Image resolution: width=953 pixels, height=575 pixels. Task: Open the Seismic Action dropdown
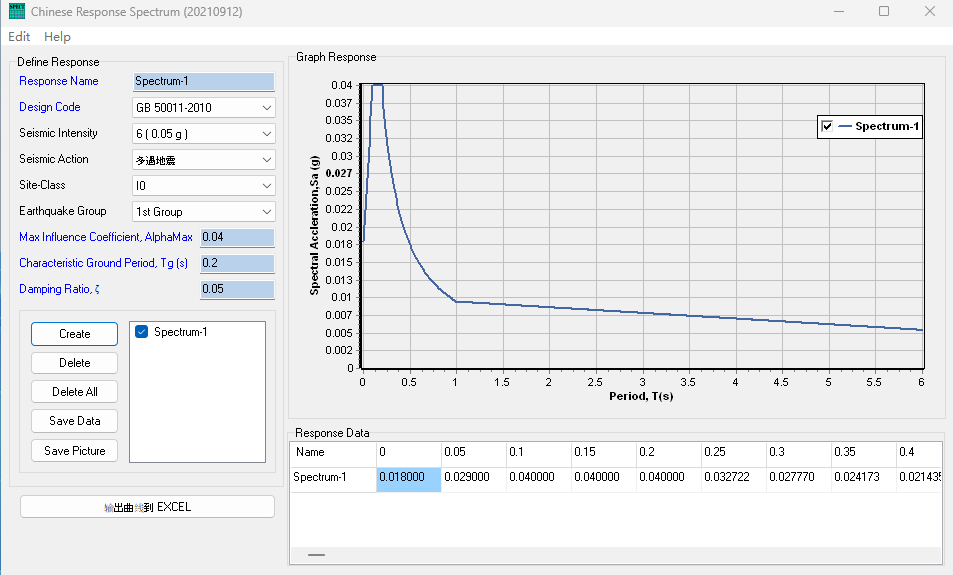coord(204,160)
